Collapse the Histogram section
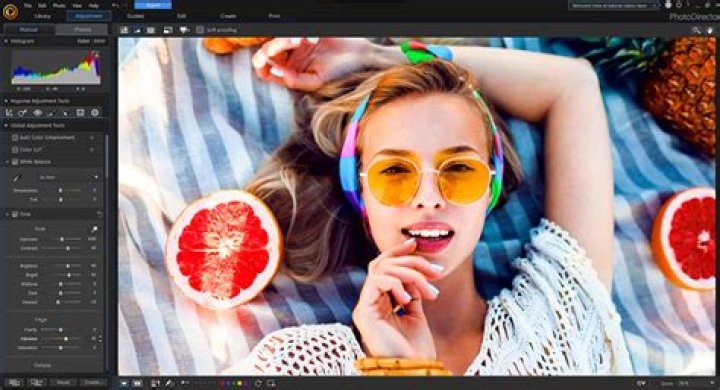 point(6,41)
